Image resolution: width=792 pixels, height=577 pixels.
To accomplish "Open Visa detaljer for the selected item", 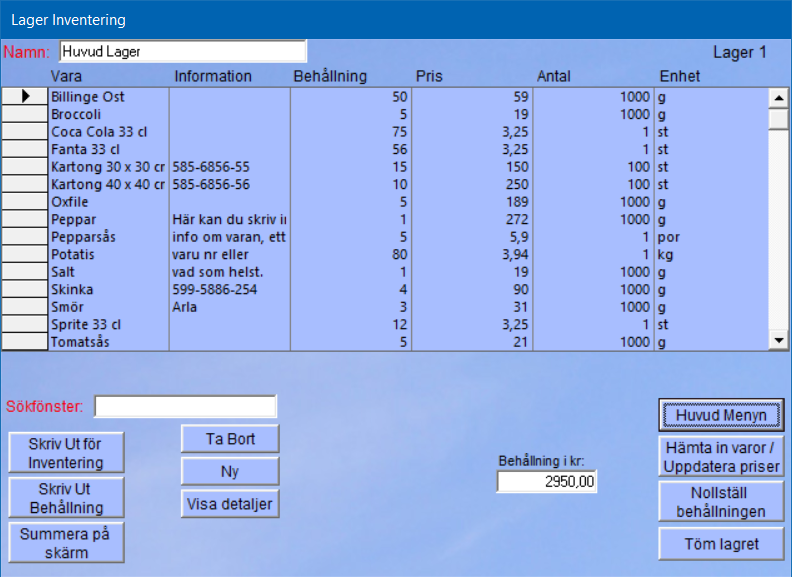I will coord(230,504).
